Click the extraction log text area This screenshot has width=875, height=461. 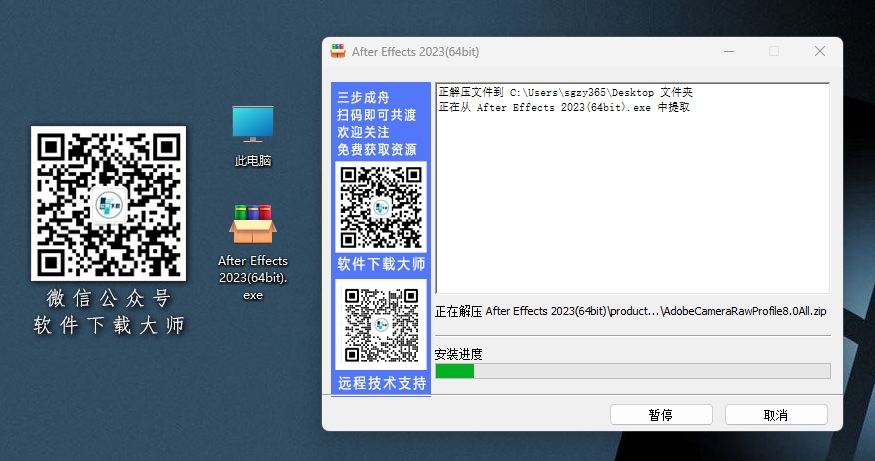tap(633, 188)
